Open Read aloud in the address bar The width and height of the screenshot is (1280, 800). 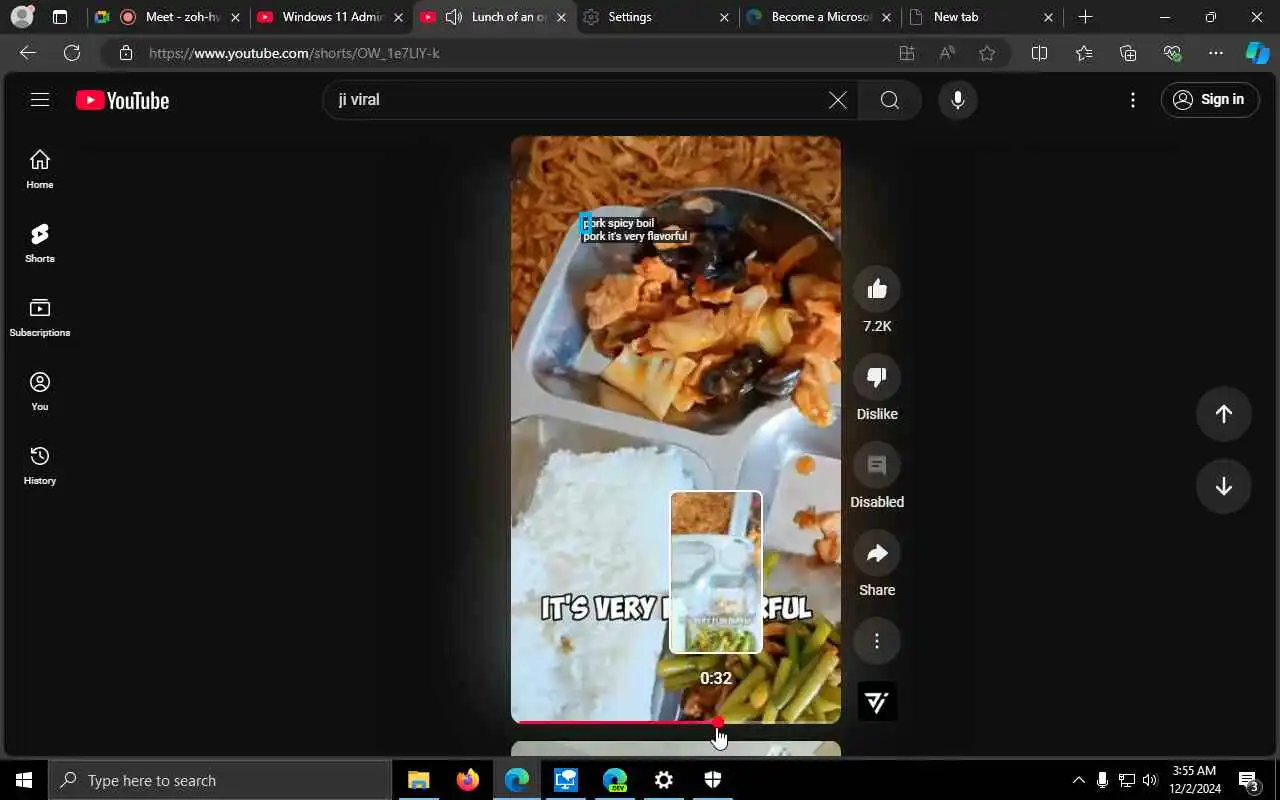947,53
